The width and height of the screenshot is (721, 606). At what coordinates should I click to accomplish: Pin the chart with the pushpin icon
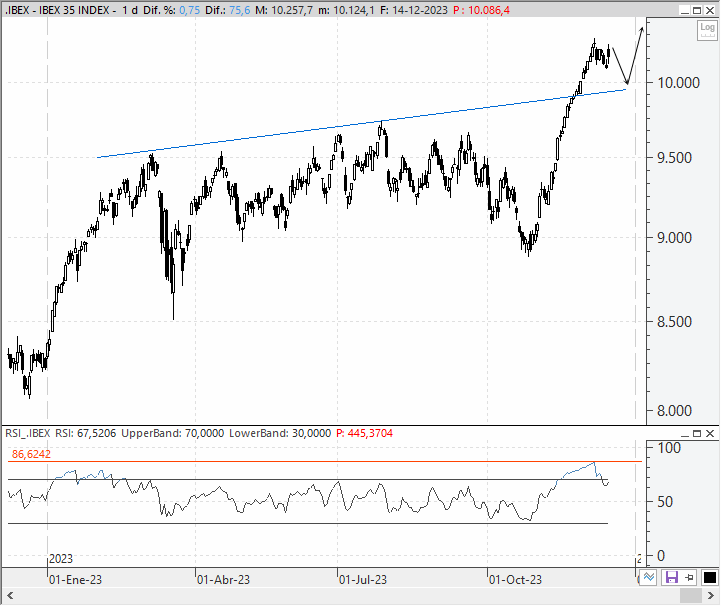click(x=690, y=577)
